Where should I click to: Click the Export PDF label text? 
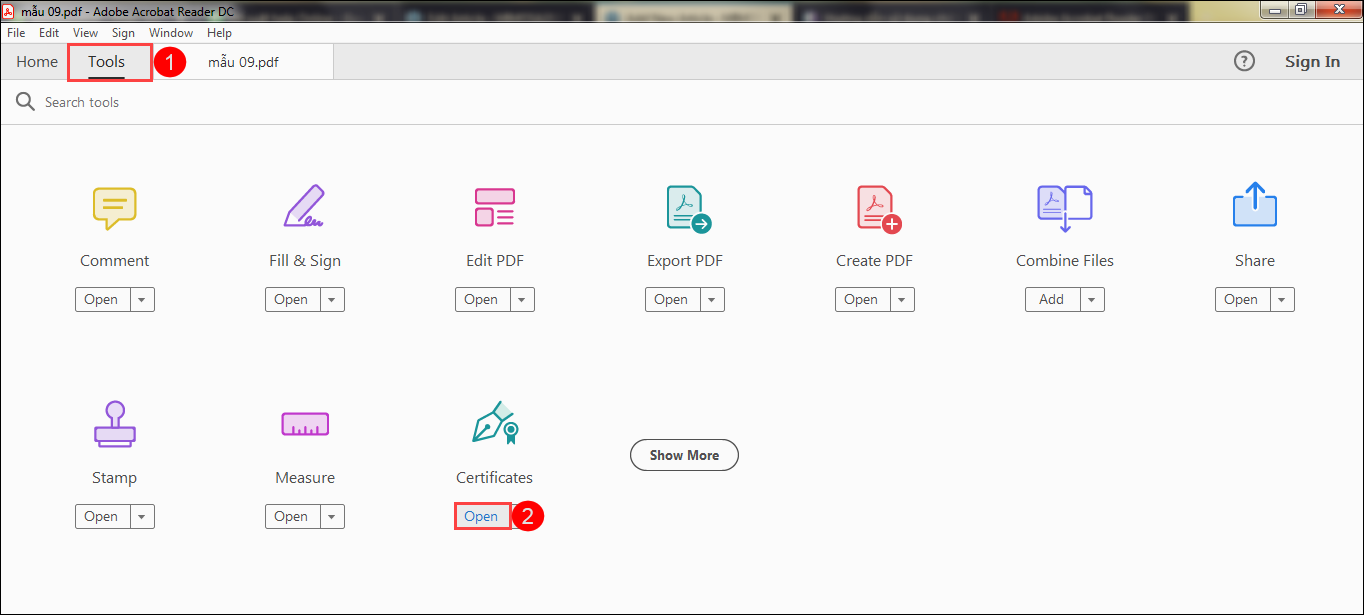pos(684,261)
